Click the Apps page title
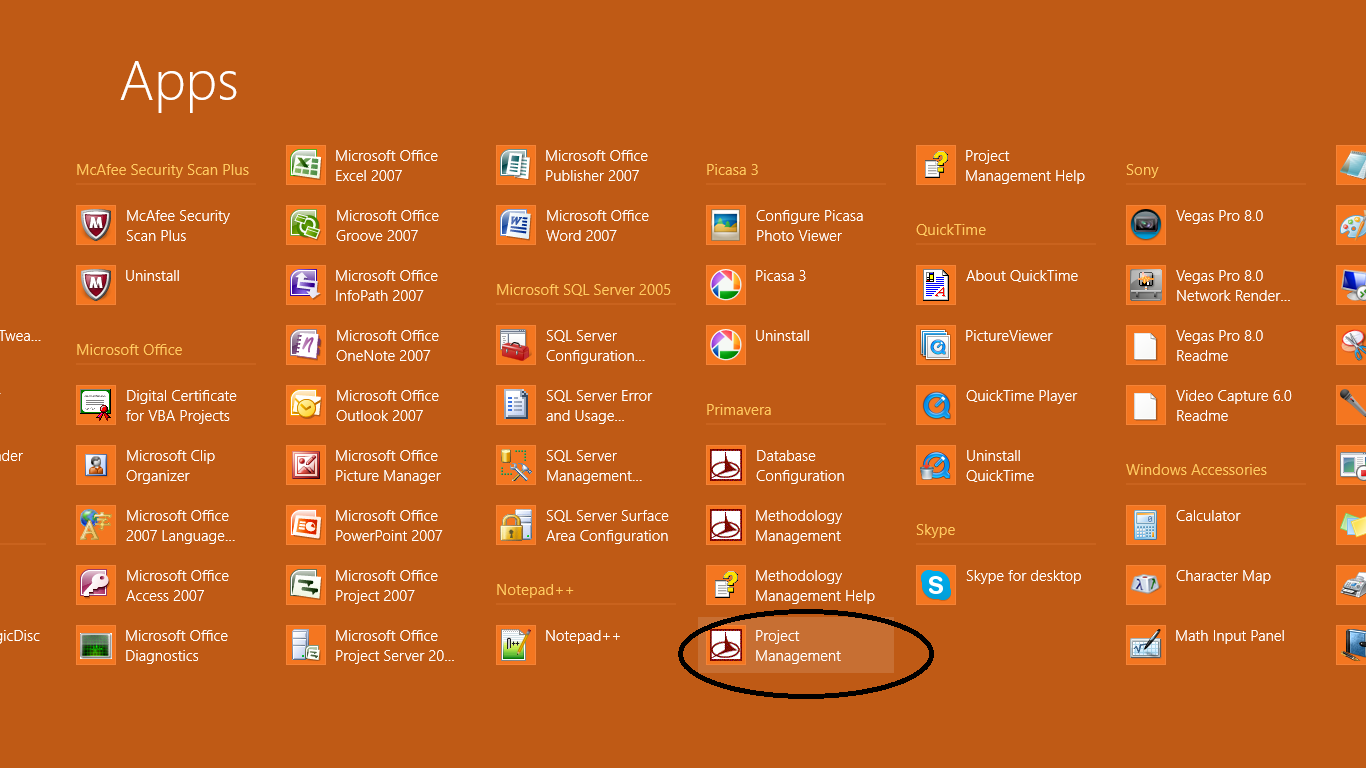 click(x=180, y=83)
